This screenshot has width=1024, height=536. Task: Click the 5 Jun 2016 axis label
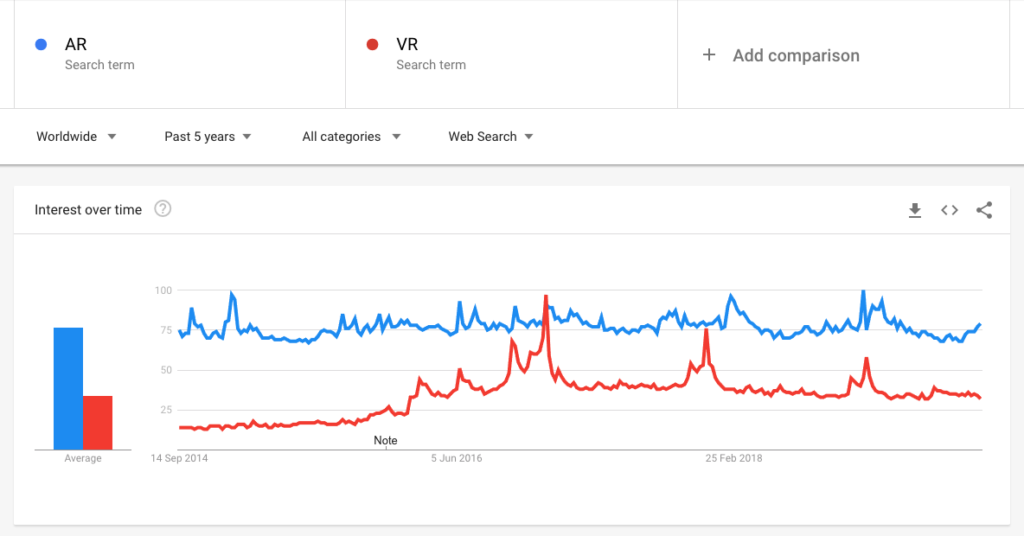click(456, 458)
